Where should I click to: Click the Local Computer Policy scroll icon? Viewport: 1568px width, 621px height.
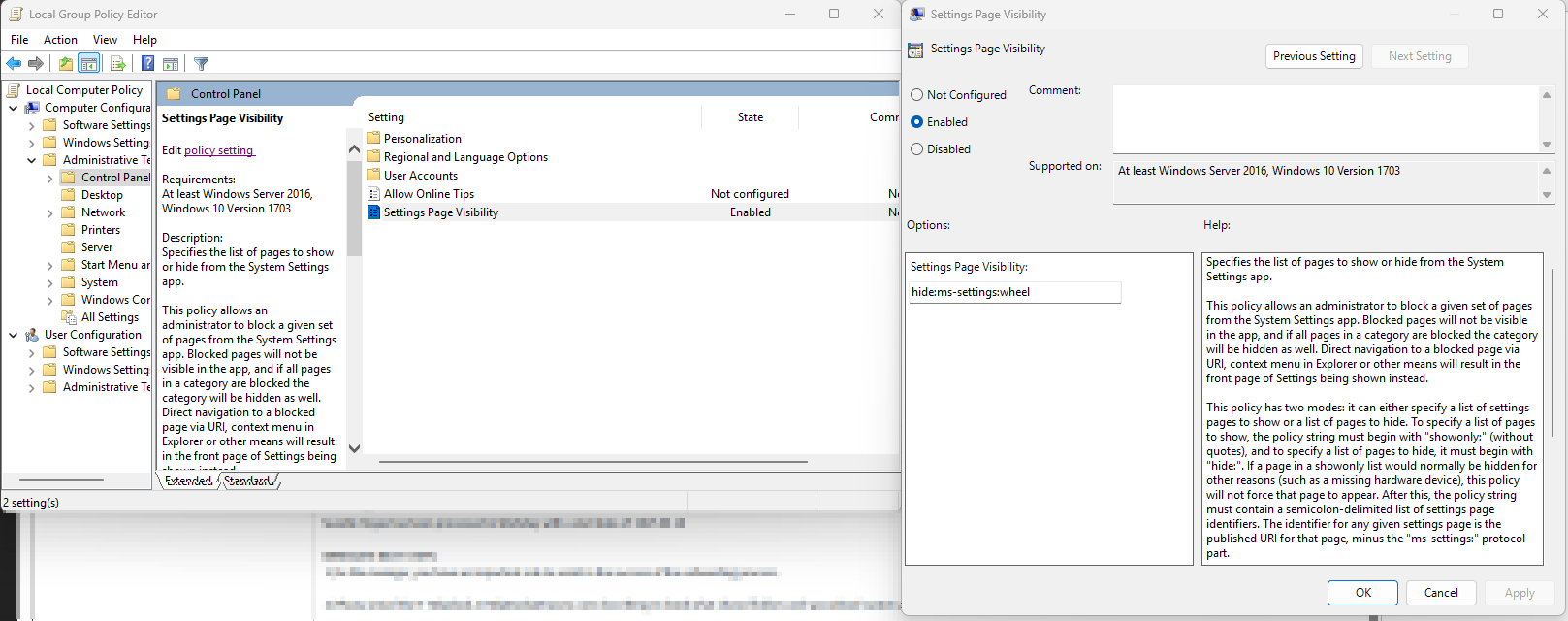pos(14,90)
